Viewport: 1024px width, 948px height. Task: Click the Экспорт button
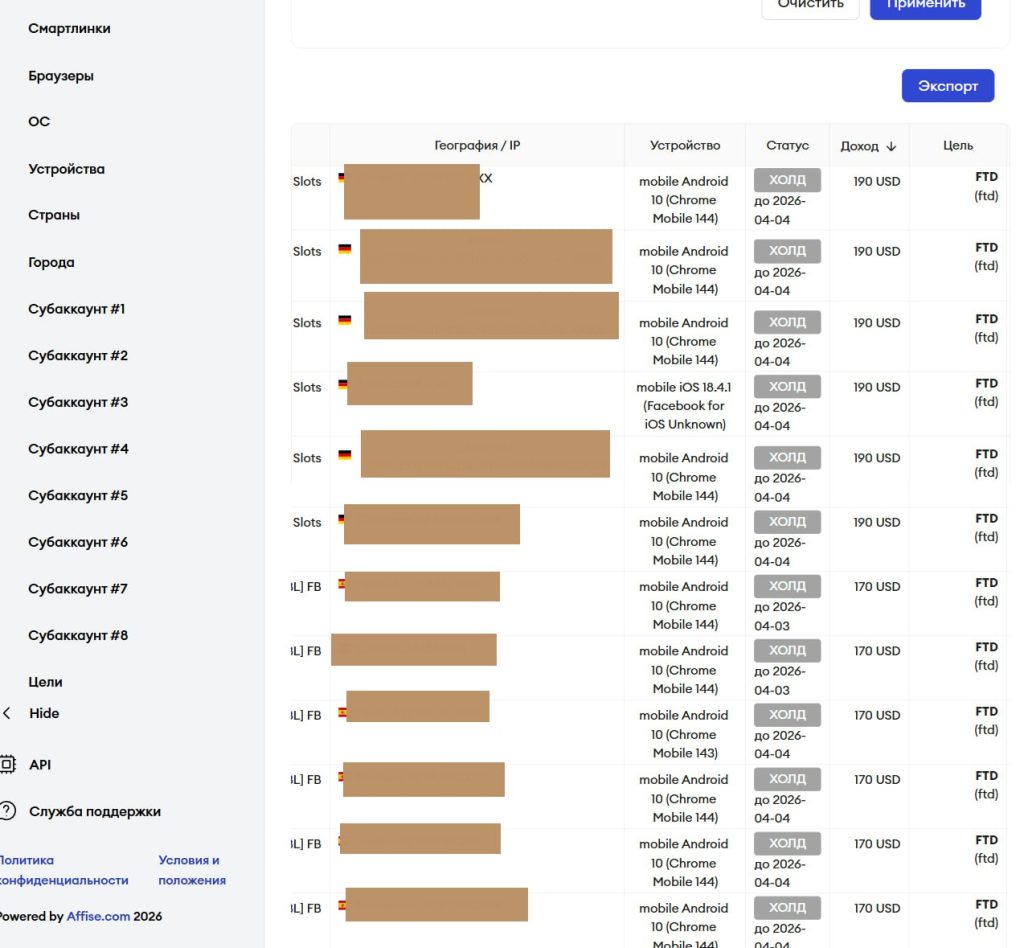click(x=947, y=86)
